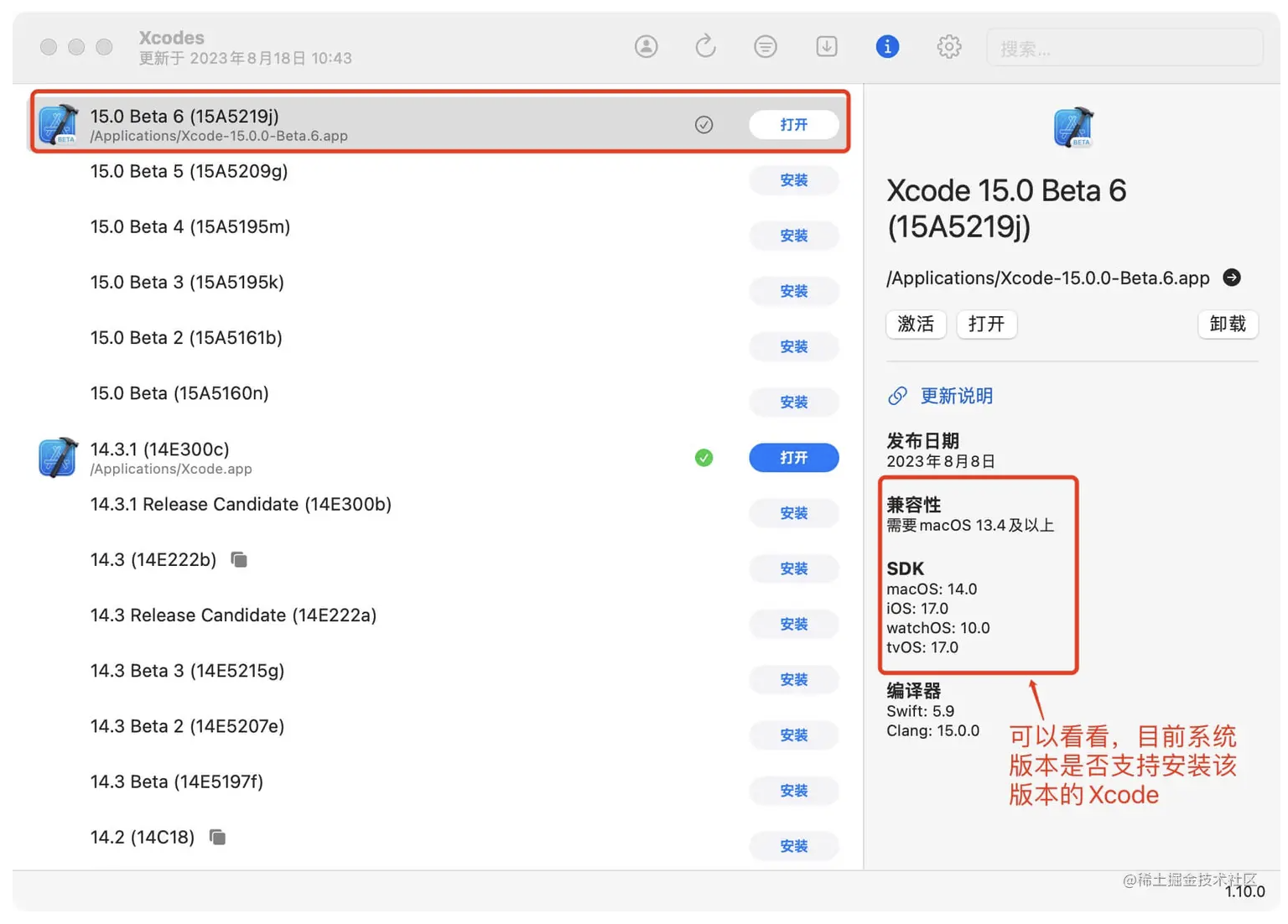This screenshot has height=924, width=1288.
Task: Click the Xcode 14.3.1 app icon in the list
Action: [x=58, y=458]
